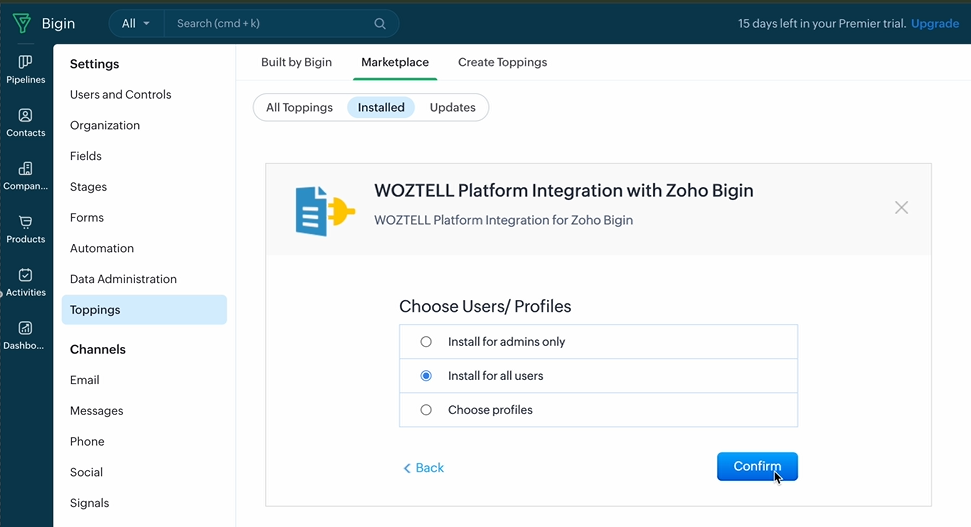This screenshot has width=971, height=527.
Task: Click the search input field
Action: pos(270,23)
